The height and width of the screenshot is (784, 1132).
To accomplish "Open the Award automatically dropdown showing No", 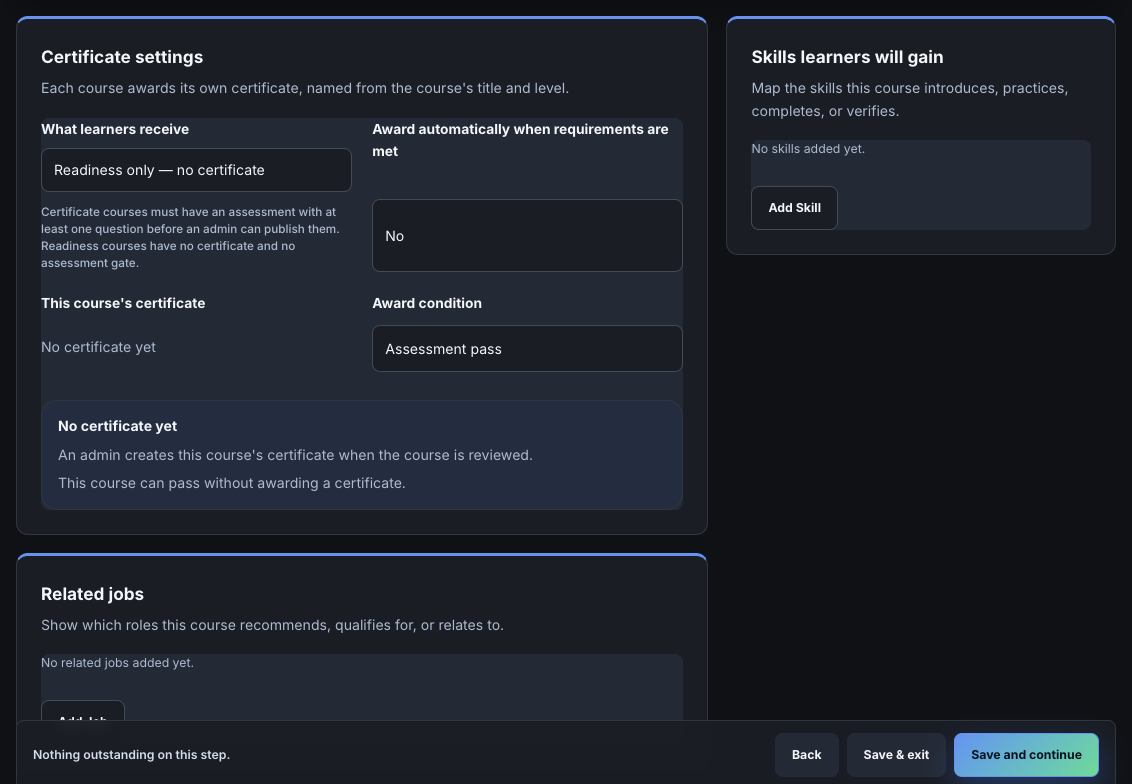I will click(x=527, y=235).
